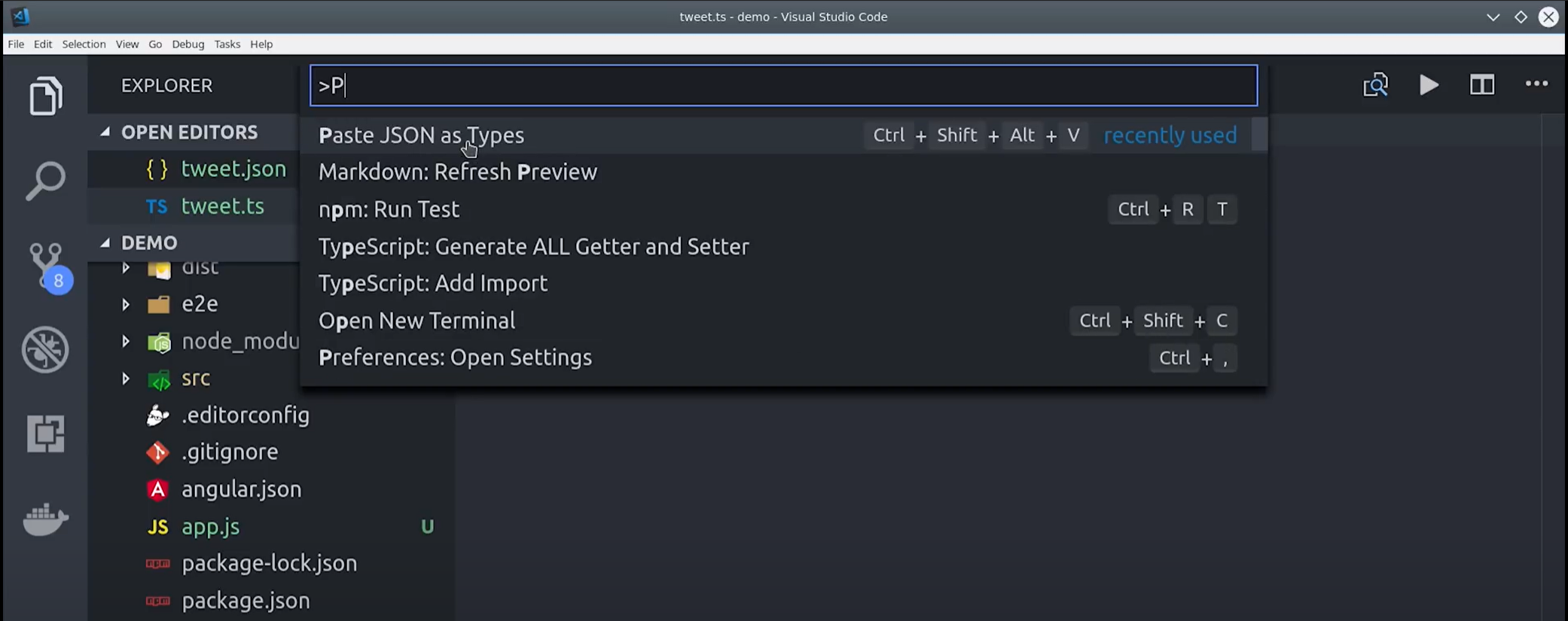1568x621 pixels.
Task: Click the title bar keep-above diamond icon
Action: [1521, 17]
